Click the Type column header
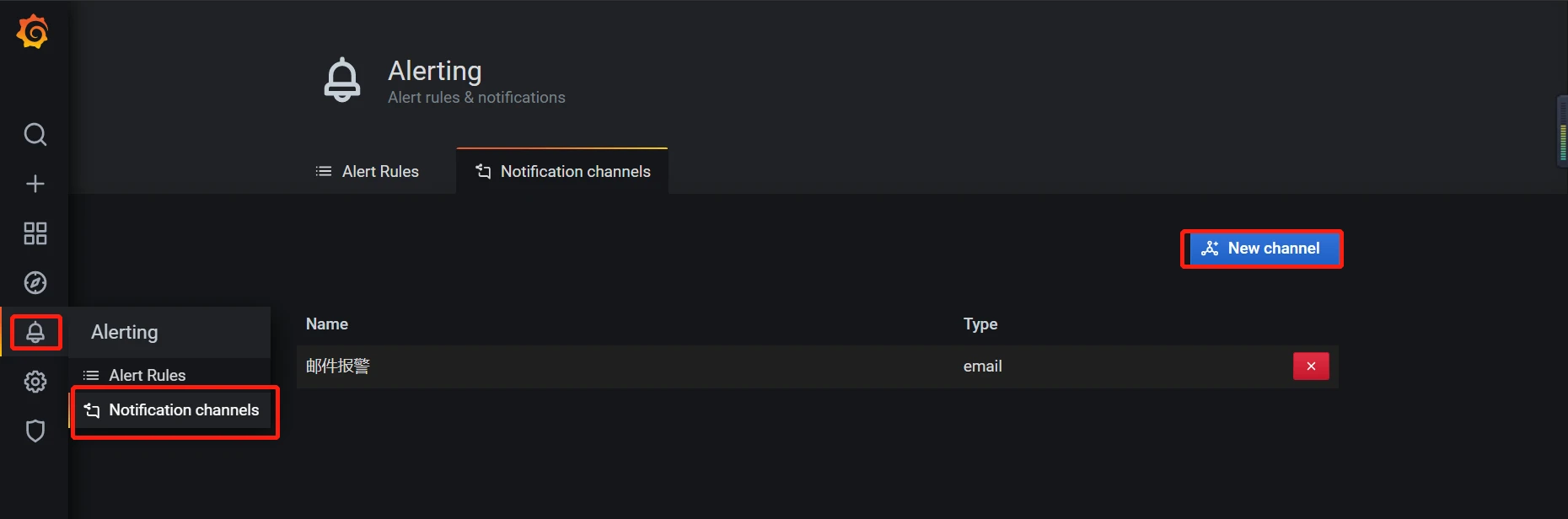This screenshot has height=519, width=1568. (x=980, y=324)
